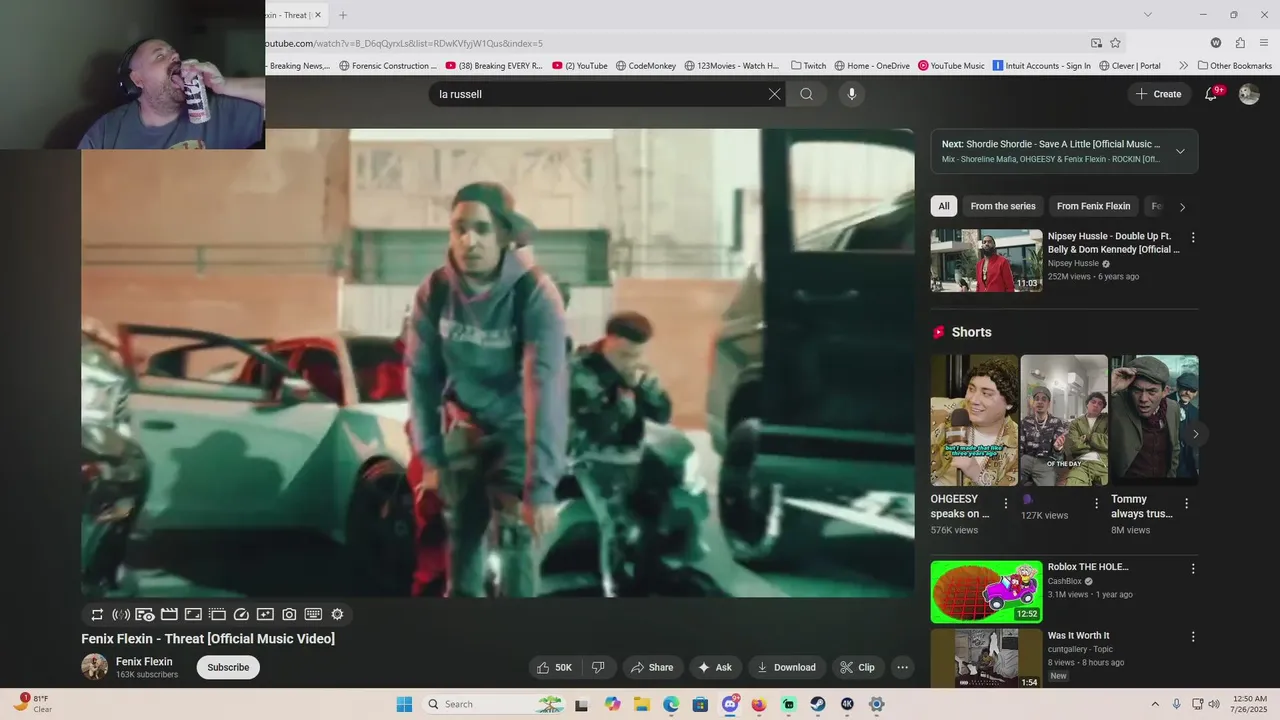
Task: Open the YouTube account avatar menu
Action: [x=1249, y=94]
